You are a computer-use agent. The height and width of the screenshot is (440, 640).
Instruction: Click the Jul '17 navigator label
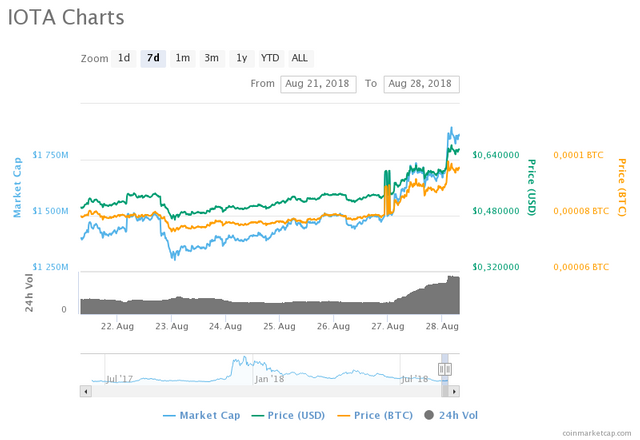pos(119,379)
